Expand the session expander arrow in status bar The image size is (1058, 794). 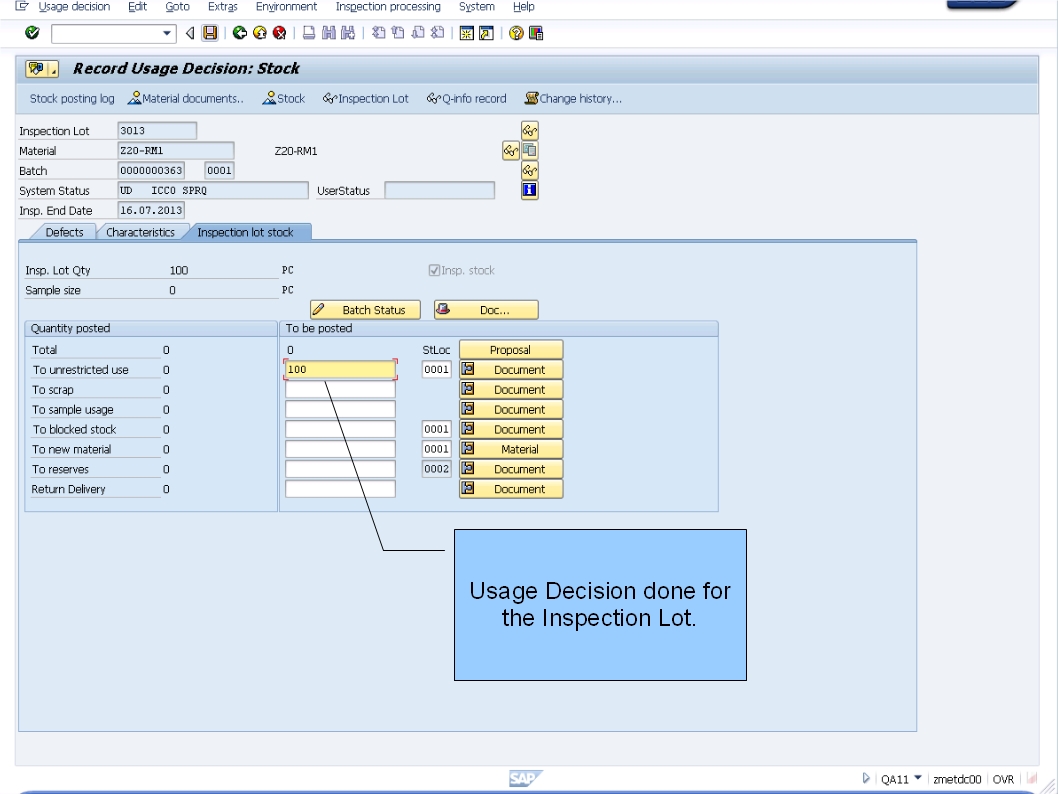866,778
